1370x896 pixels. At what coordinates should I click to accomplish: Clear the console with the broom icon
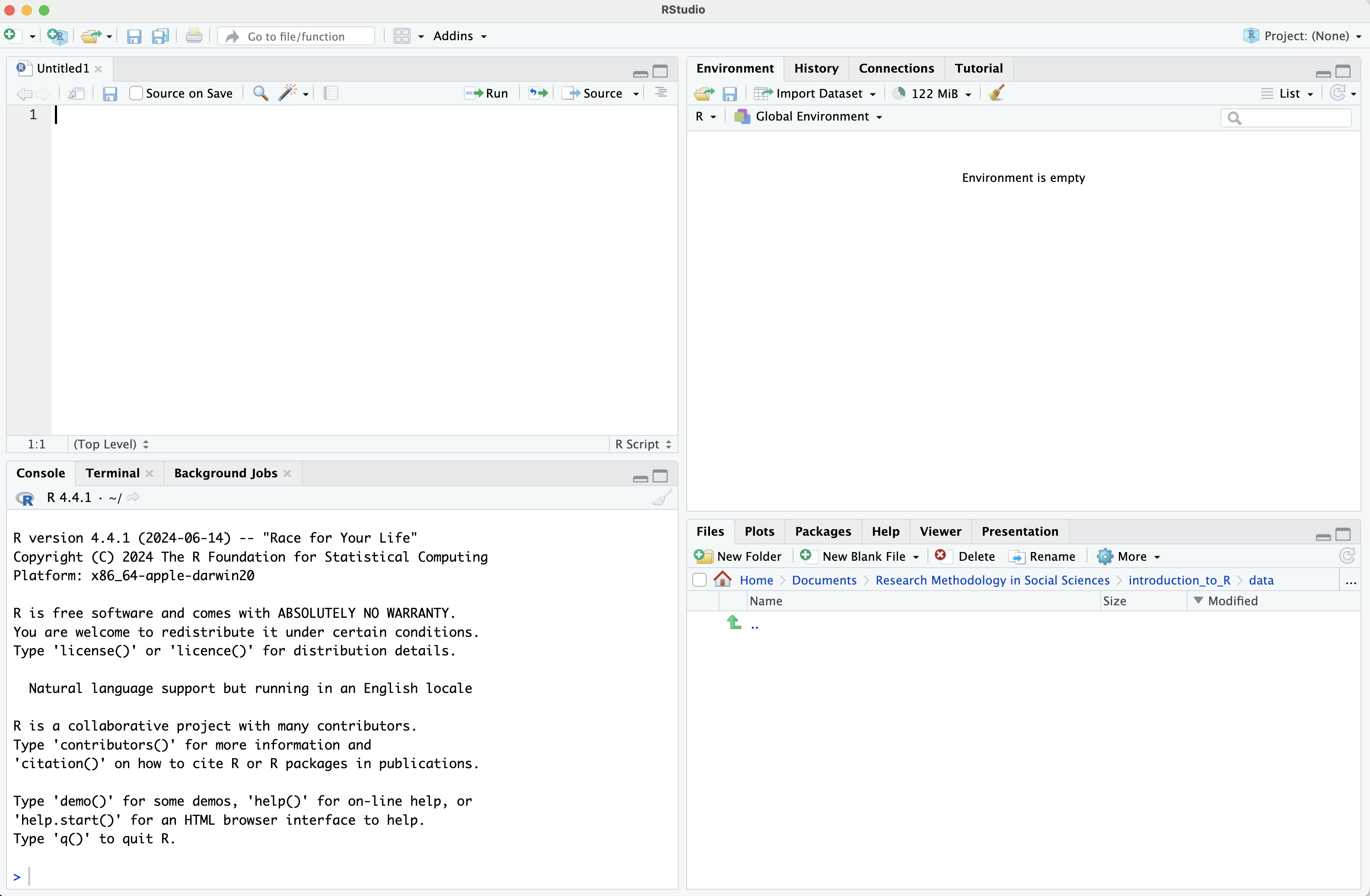pos(662,497)
